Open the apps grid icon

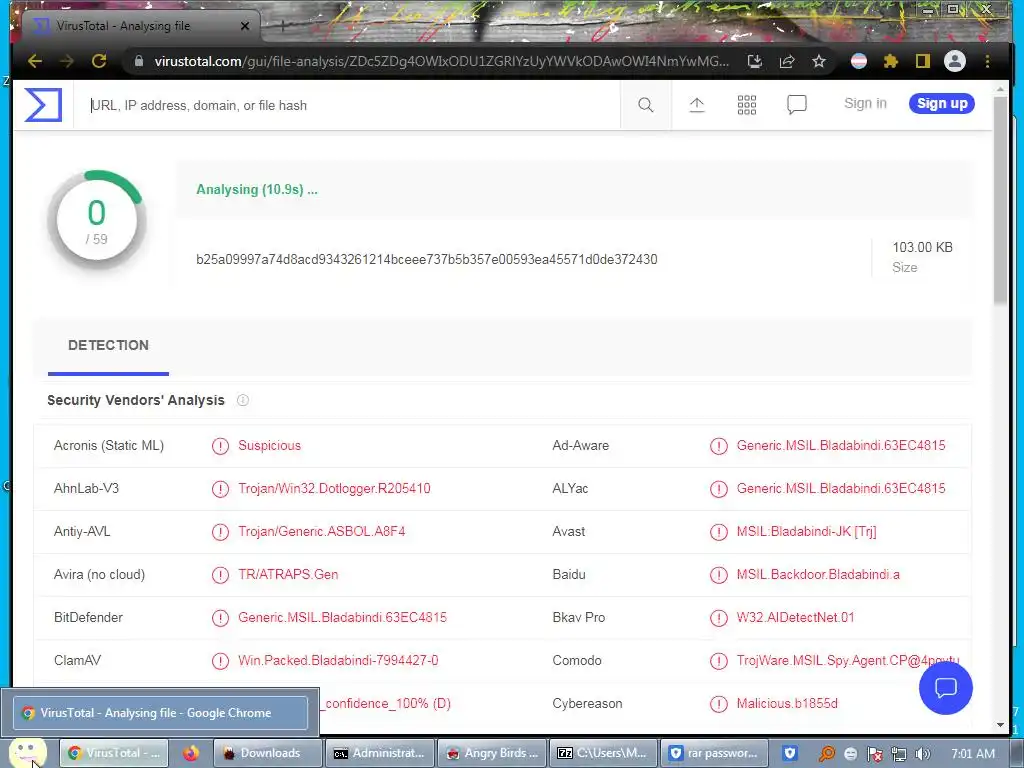746,104
